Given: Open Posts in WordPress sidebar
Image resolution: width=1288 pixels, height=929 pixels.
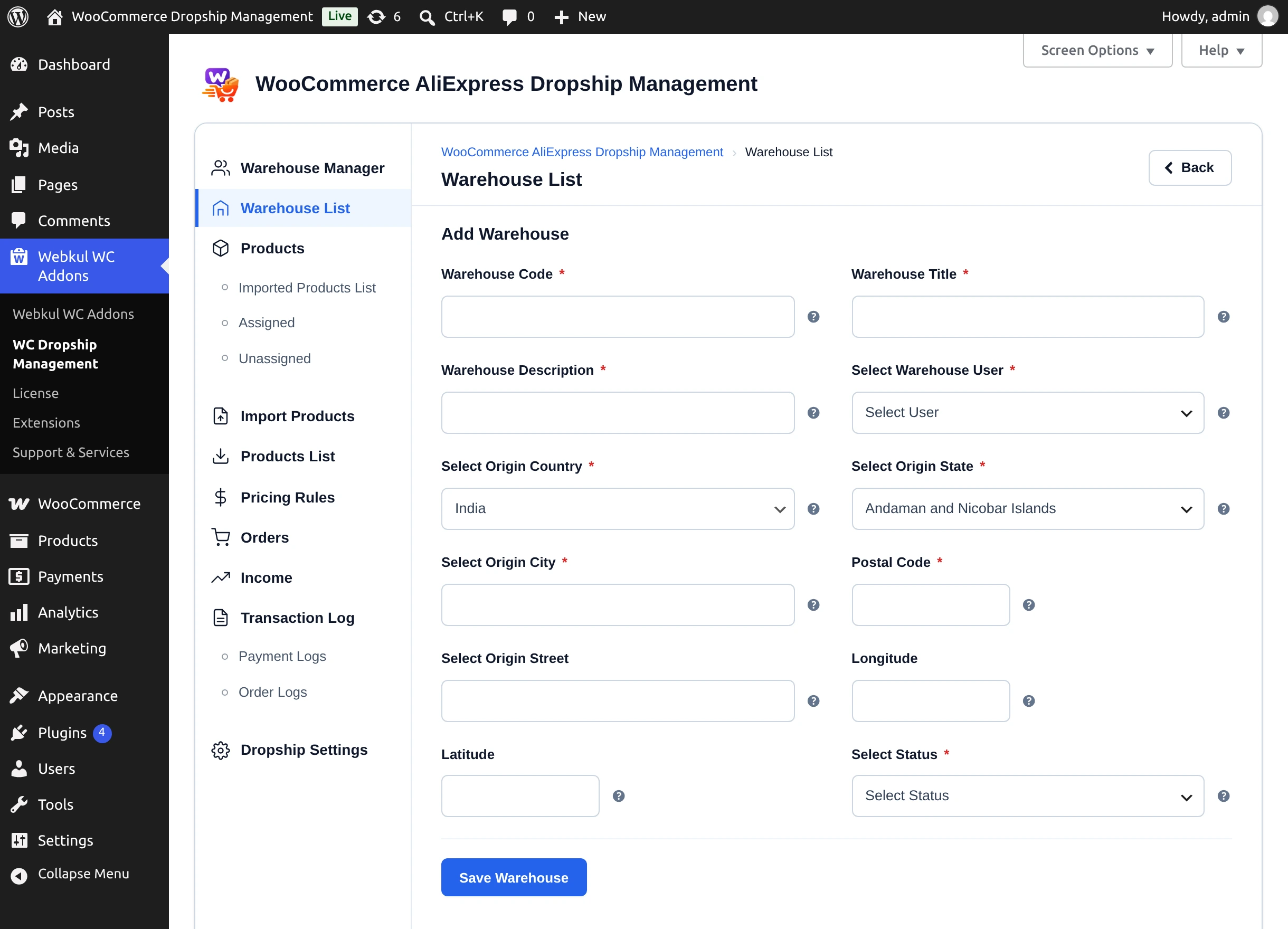Looking at the screenshot, I should point(84,112).
